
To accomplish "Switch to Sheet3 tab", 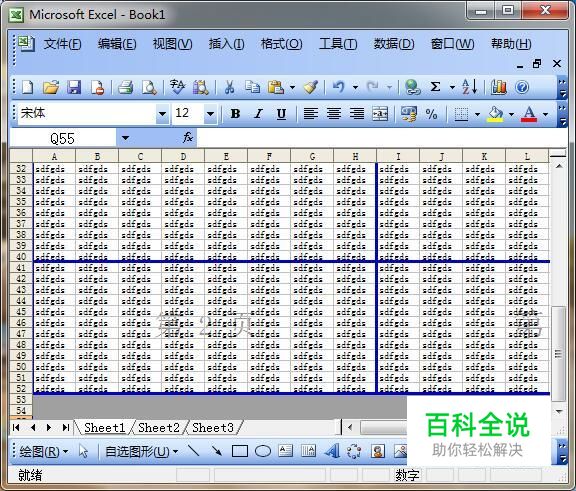I will [x=213, y=427].
